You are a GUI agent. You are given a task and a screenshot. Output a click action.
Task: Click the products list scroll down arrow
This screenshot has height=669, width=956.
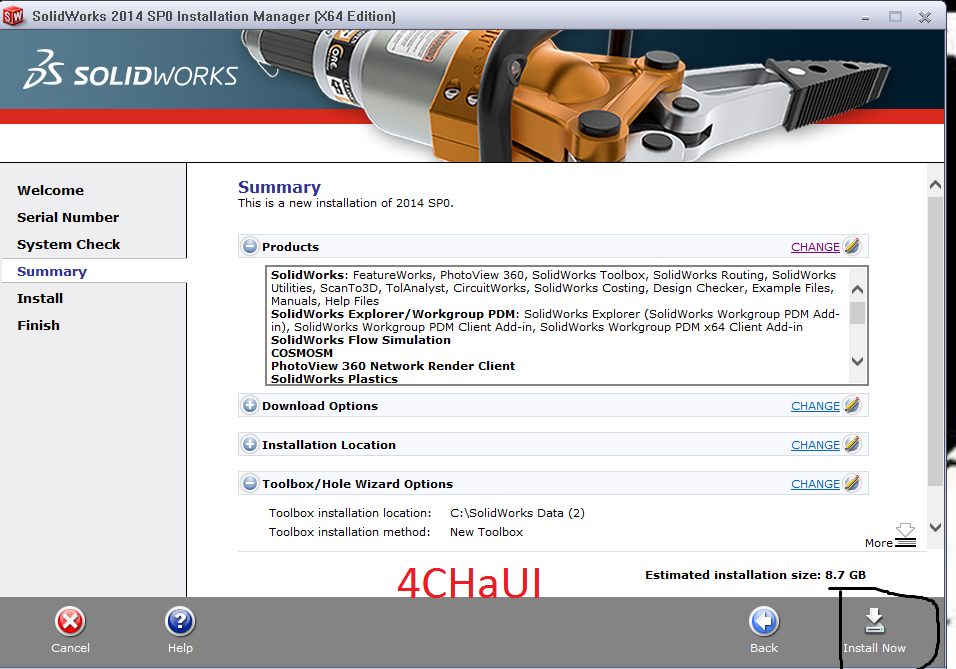click(857, 361)
